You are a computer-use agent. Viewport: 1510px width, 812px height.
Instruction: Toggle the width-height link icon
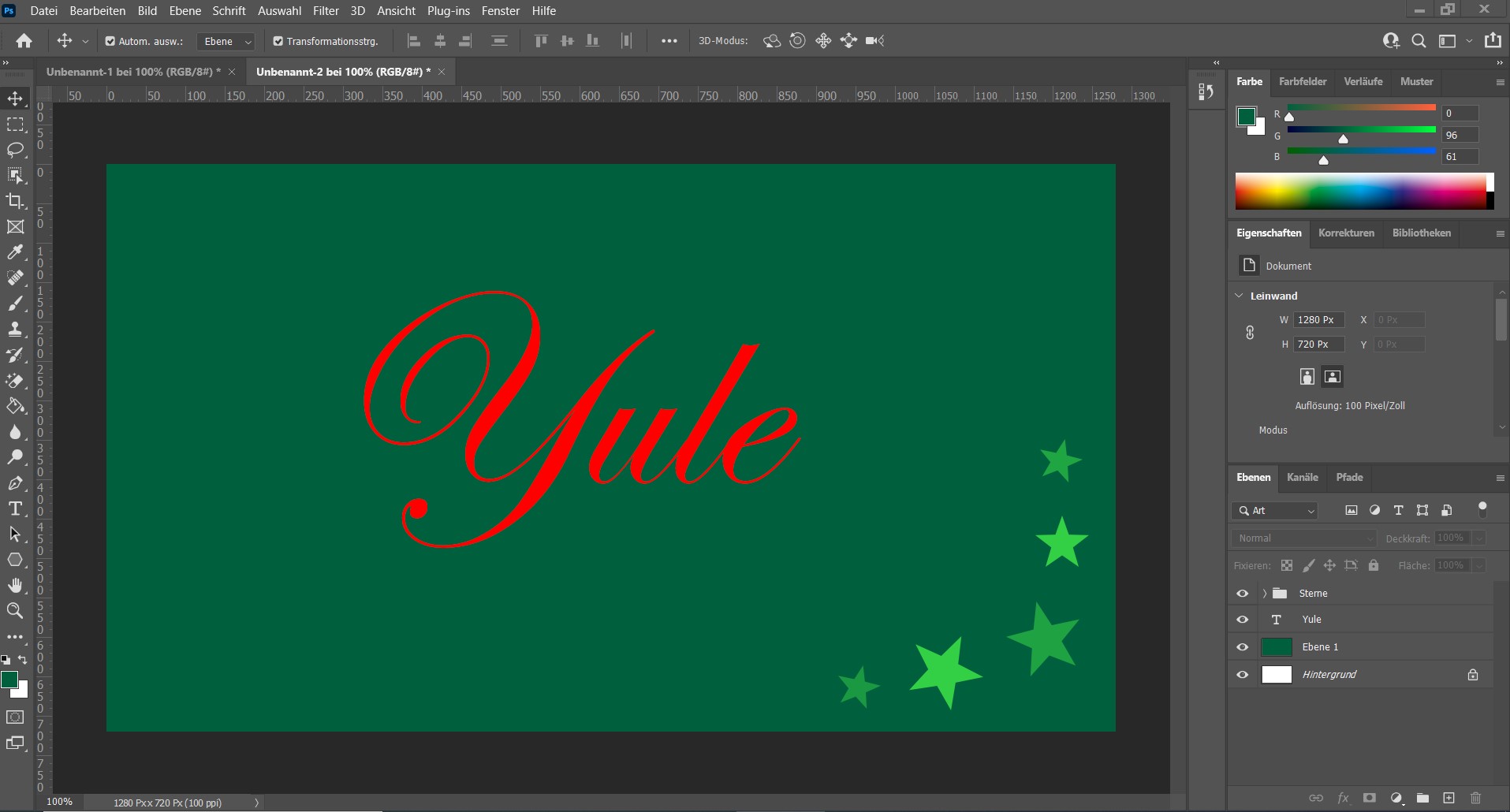point(1250,333)
